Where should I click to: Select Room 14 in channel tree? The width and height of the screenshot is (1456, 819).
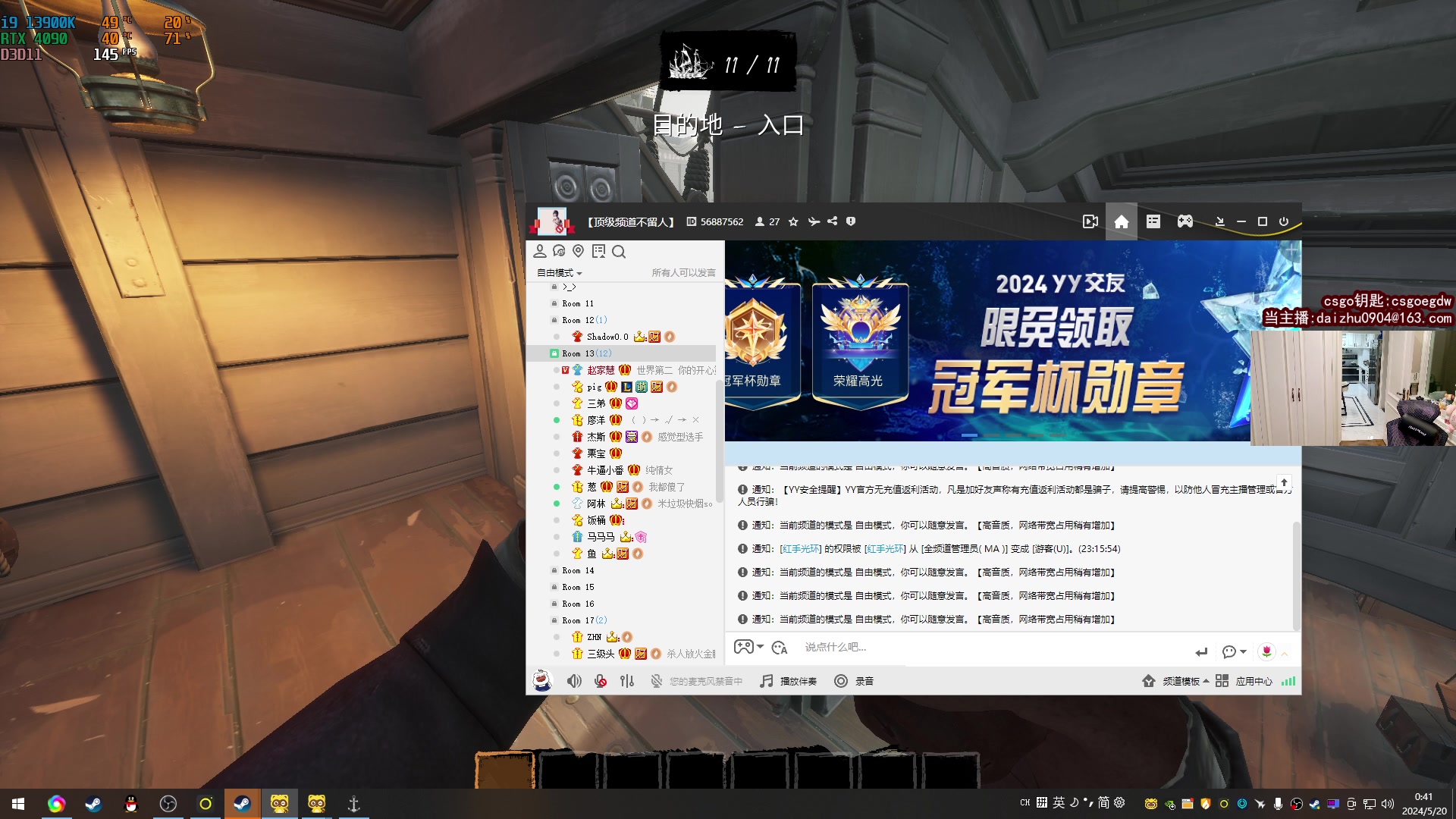pyautogui.click(x=578, y=570)
